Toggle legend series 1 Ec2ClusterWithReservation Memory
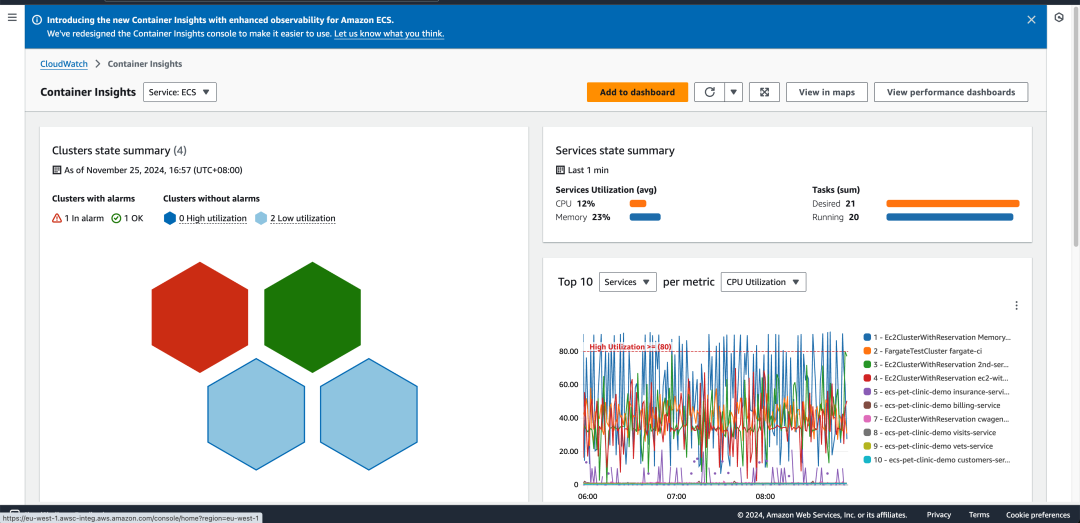Viewport: 1080px width, 523px height. [937, 338]
